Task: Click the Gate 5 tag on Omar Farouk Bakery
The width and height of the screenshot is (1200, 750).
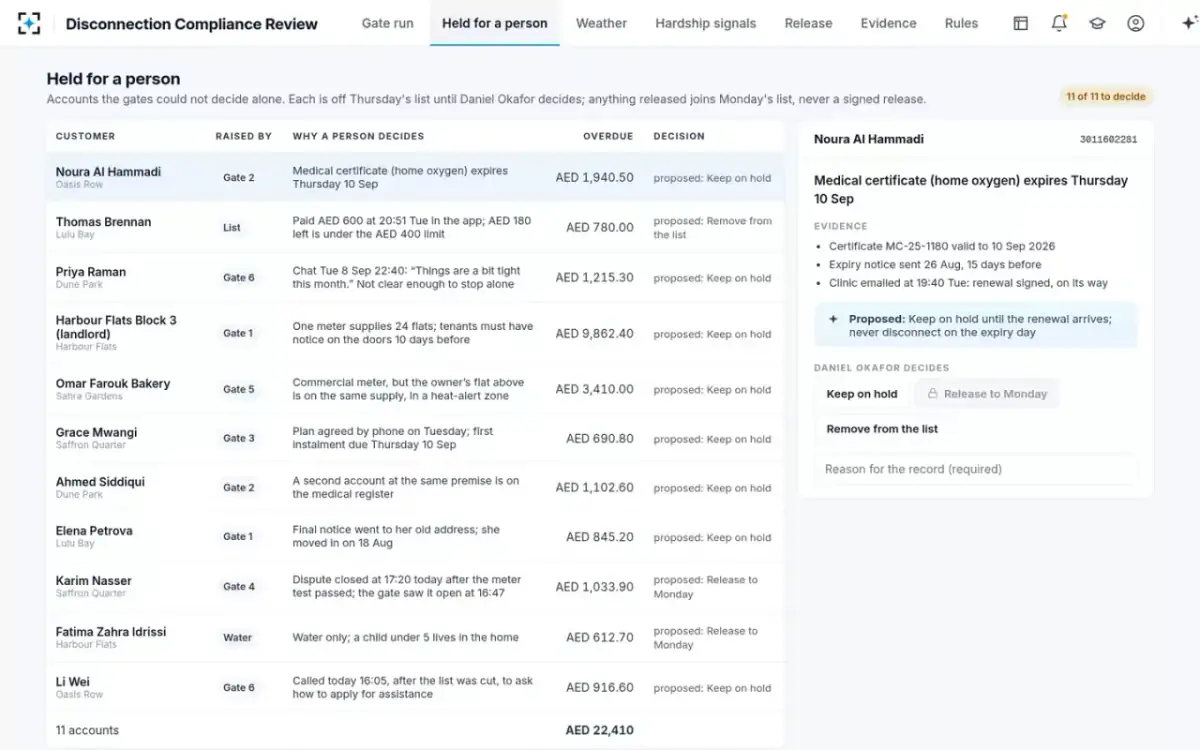Action: click(239, 389)
